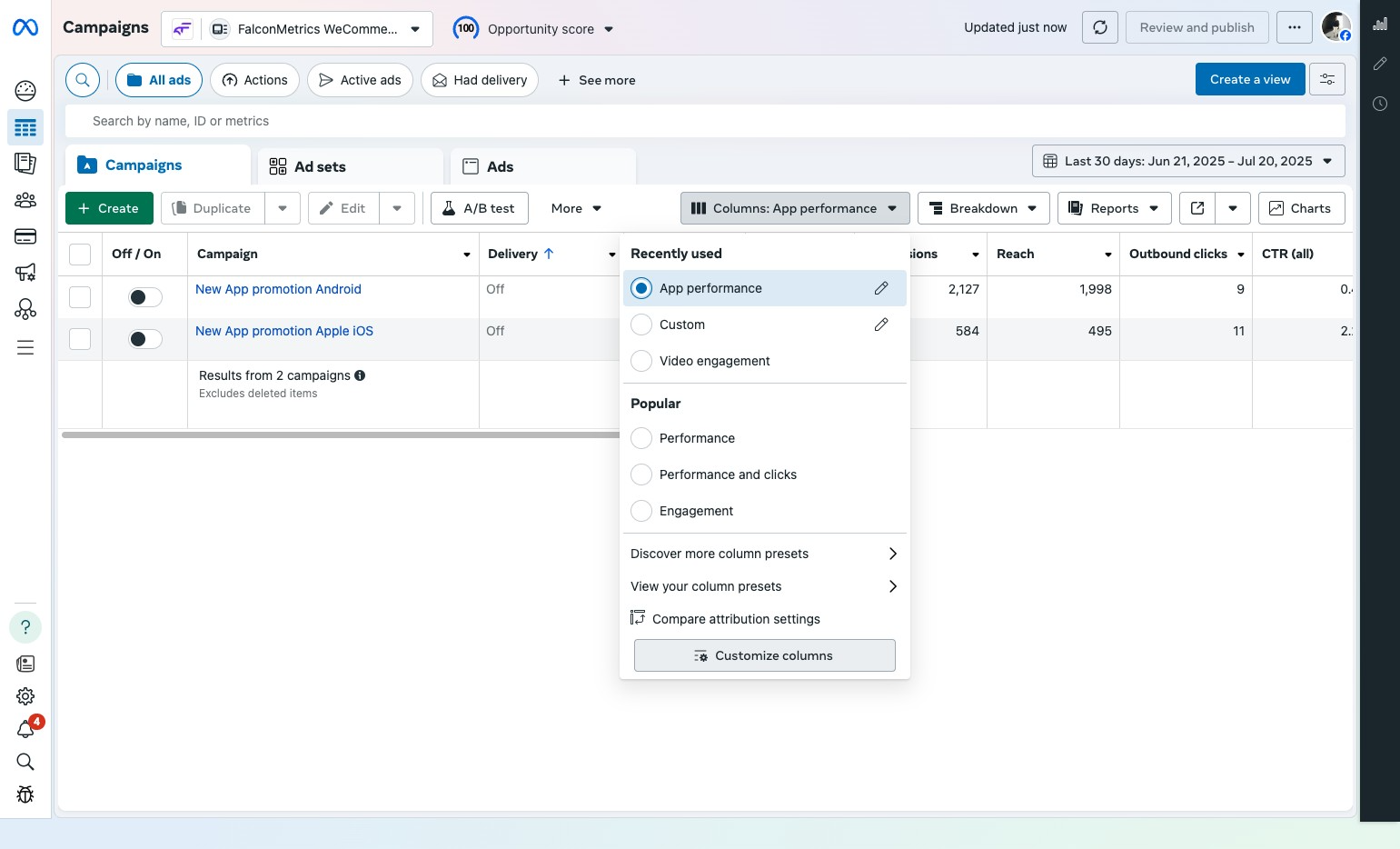Toggle New App promotion Android on
This screenshot has height=849, width=1400.
point(144,297)
